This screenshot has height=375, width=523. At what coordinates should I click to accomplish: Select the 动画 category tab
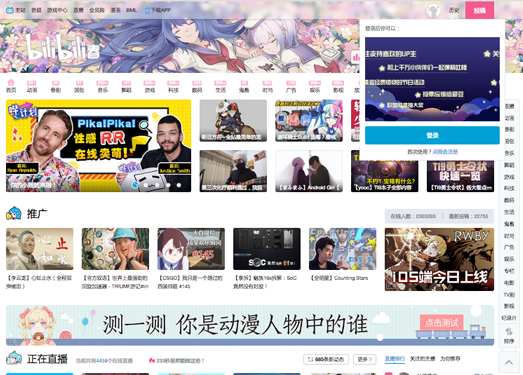(32, 86)
